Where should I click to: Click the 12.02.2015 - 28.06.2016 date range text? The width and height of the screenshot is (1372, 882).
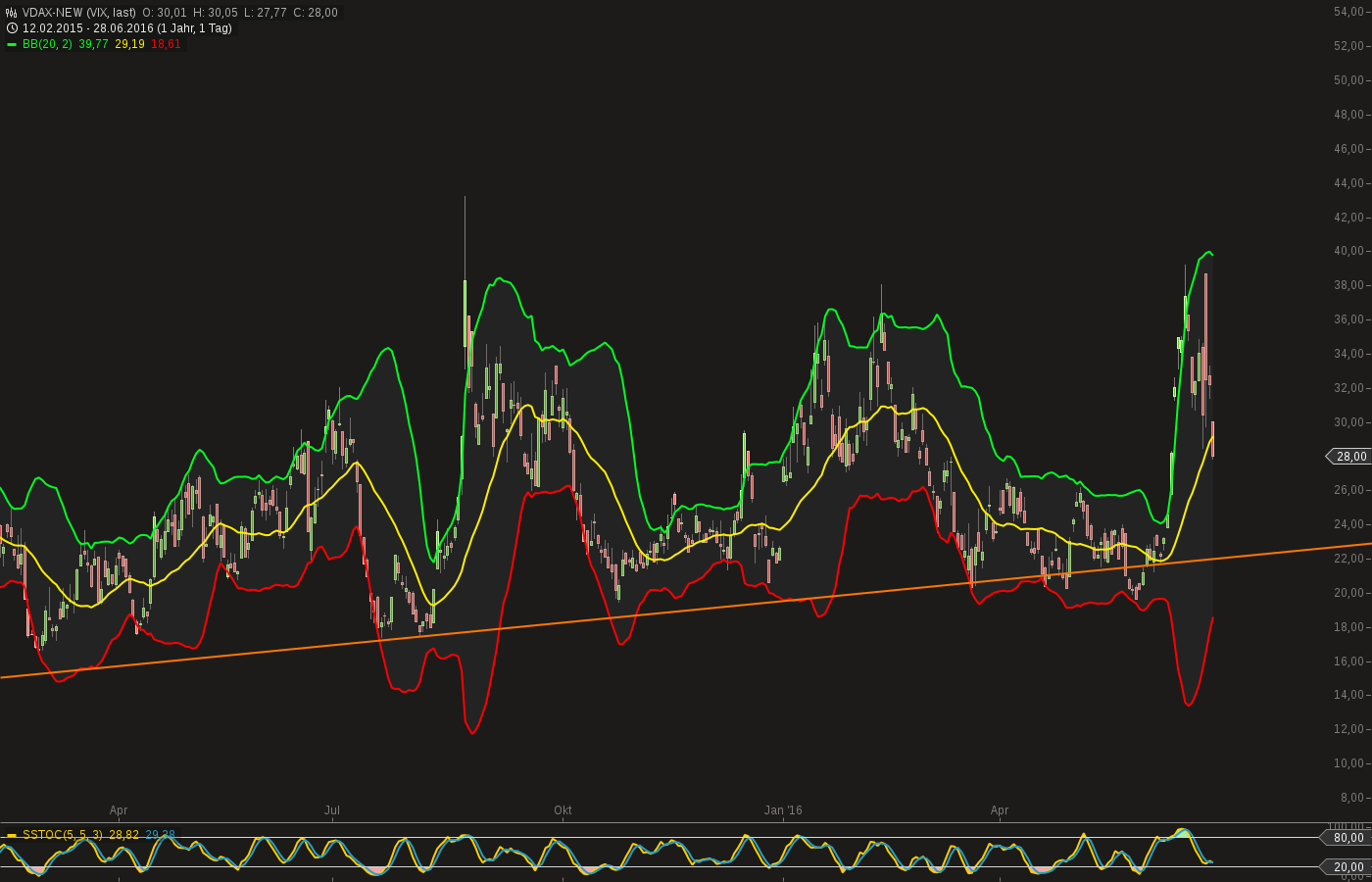[88, 27]
